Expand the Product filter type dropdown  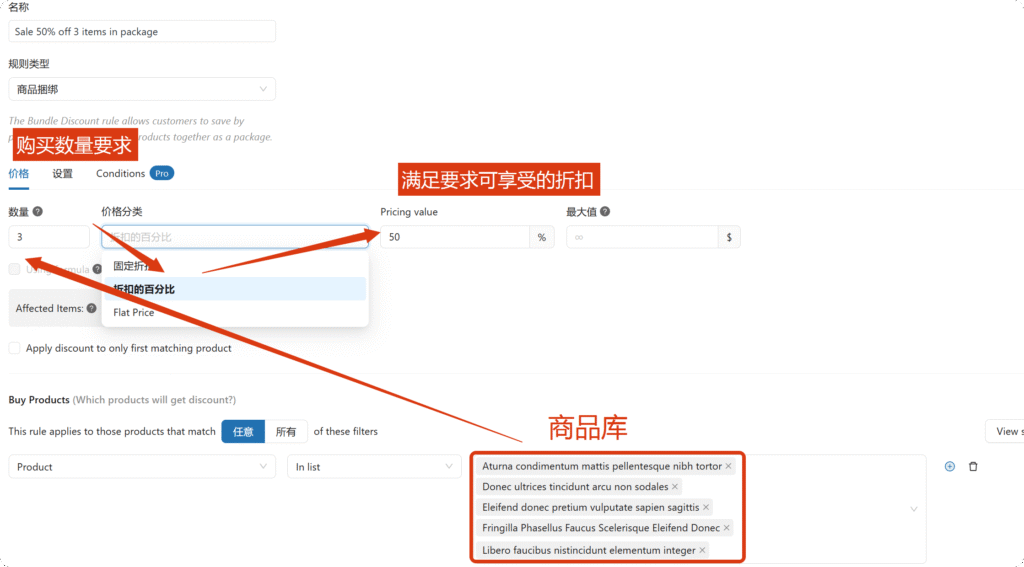pyautogui.click(x=141, y=467)
